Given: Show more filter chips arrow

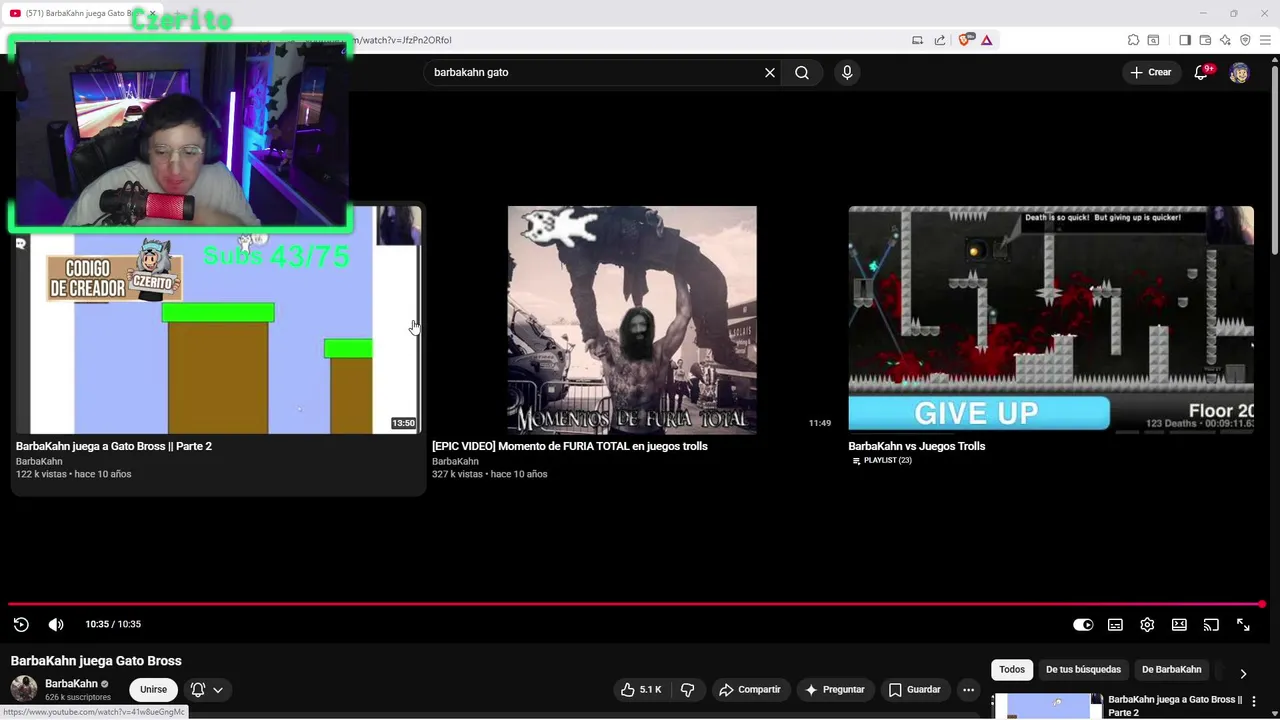Looking at the screenshot, I should point(1243,673).
